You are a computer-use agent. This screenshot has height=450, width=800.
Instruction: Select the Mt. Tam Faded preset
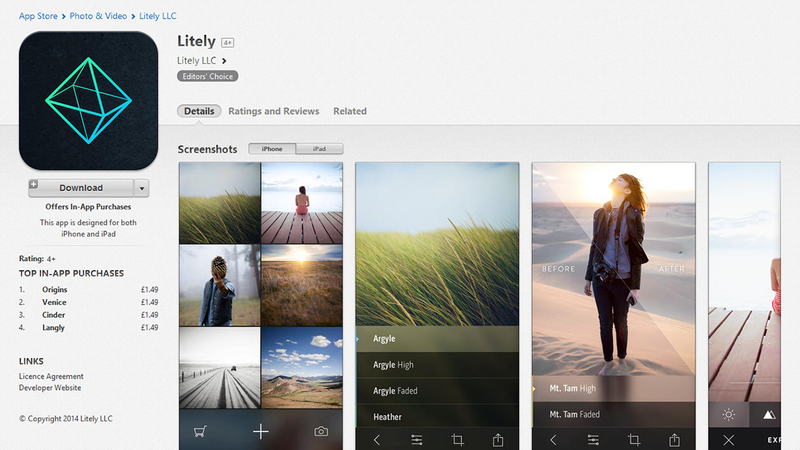(614, 414)
